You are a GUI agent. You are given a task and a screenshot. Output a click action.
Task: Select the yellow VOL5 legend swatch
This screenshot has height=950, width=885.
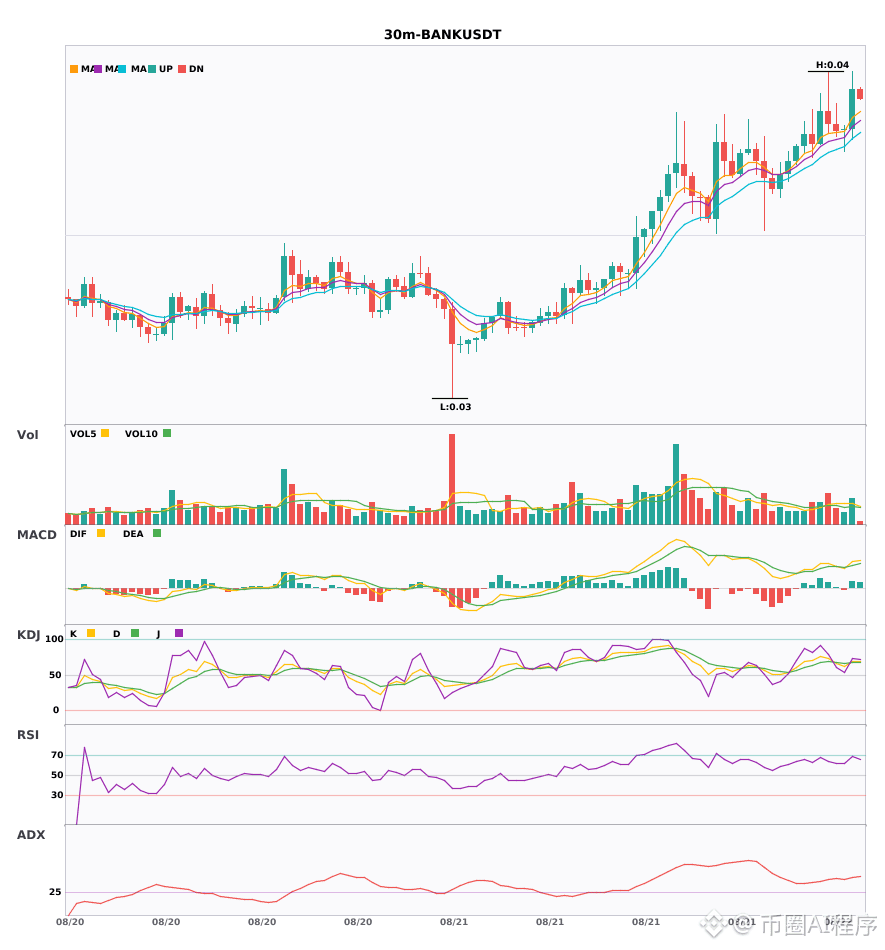click(105, 433)
